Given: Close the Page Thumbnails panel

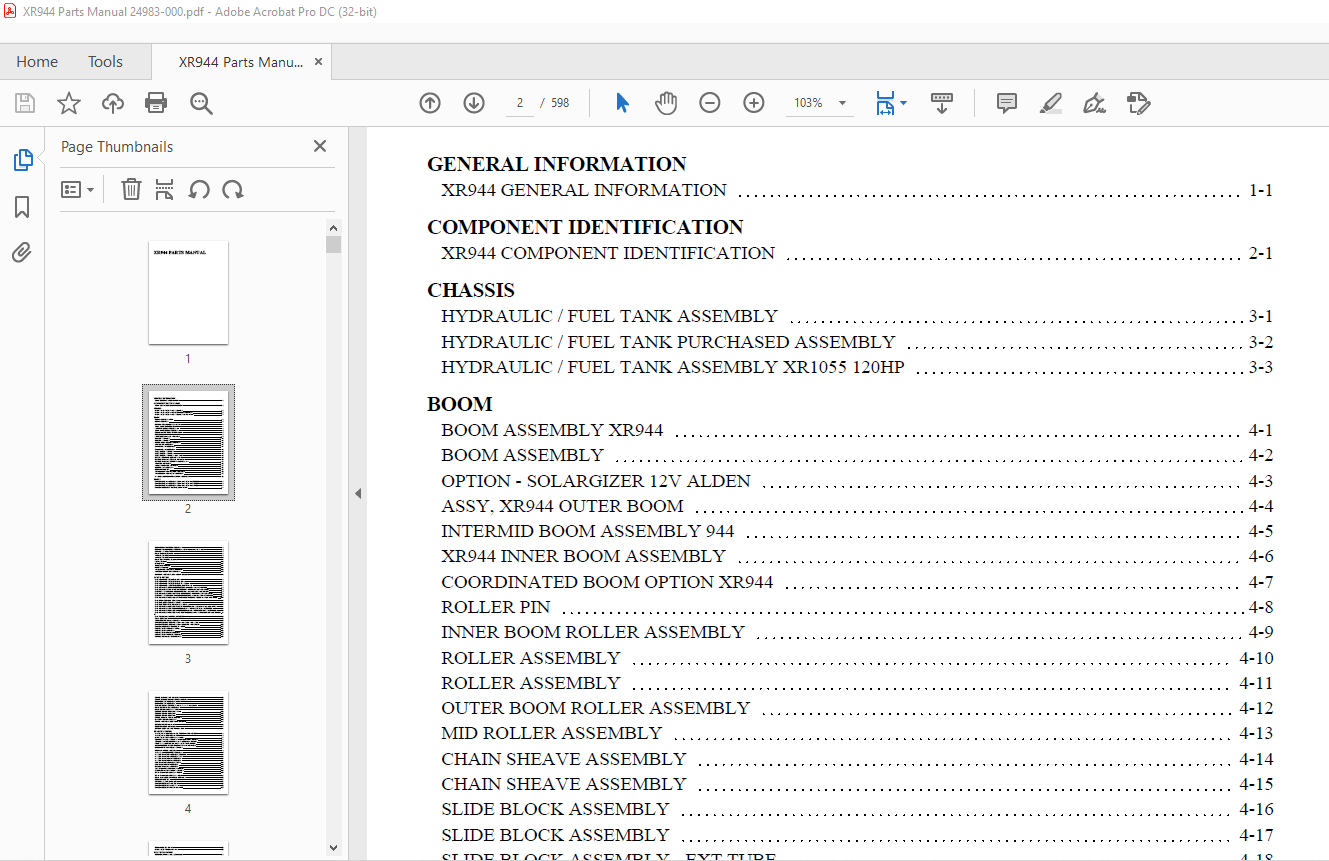Looking at the screenshot, I should point(320,146).
